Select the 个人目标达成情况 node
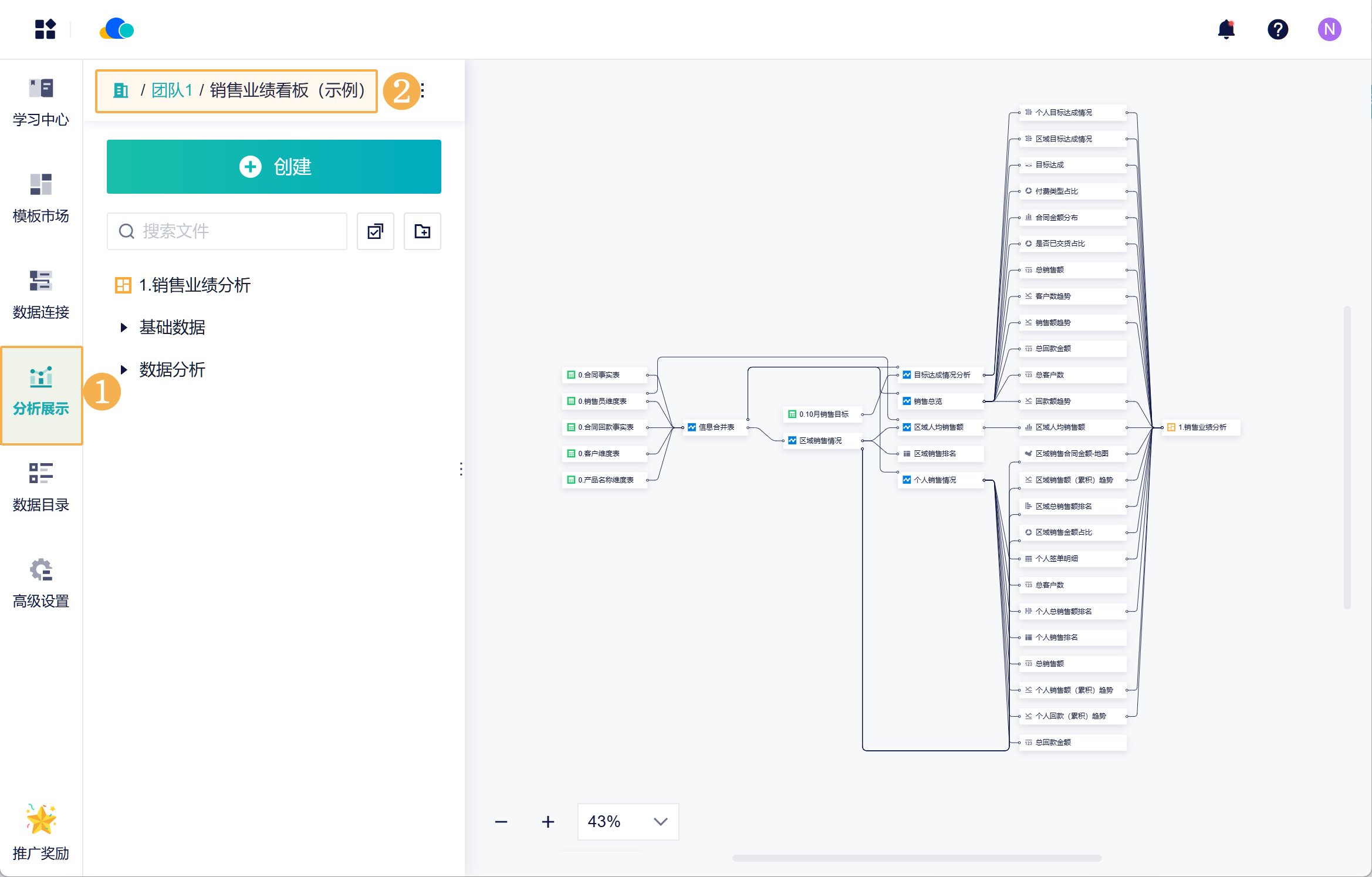Image resolution: width=1372 pixels, height=877 pixels. [x=1073, y=113]
